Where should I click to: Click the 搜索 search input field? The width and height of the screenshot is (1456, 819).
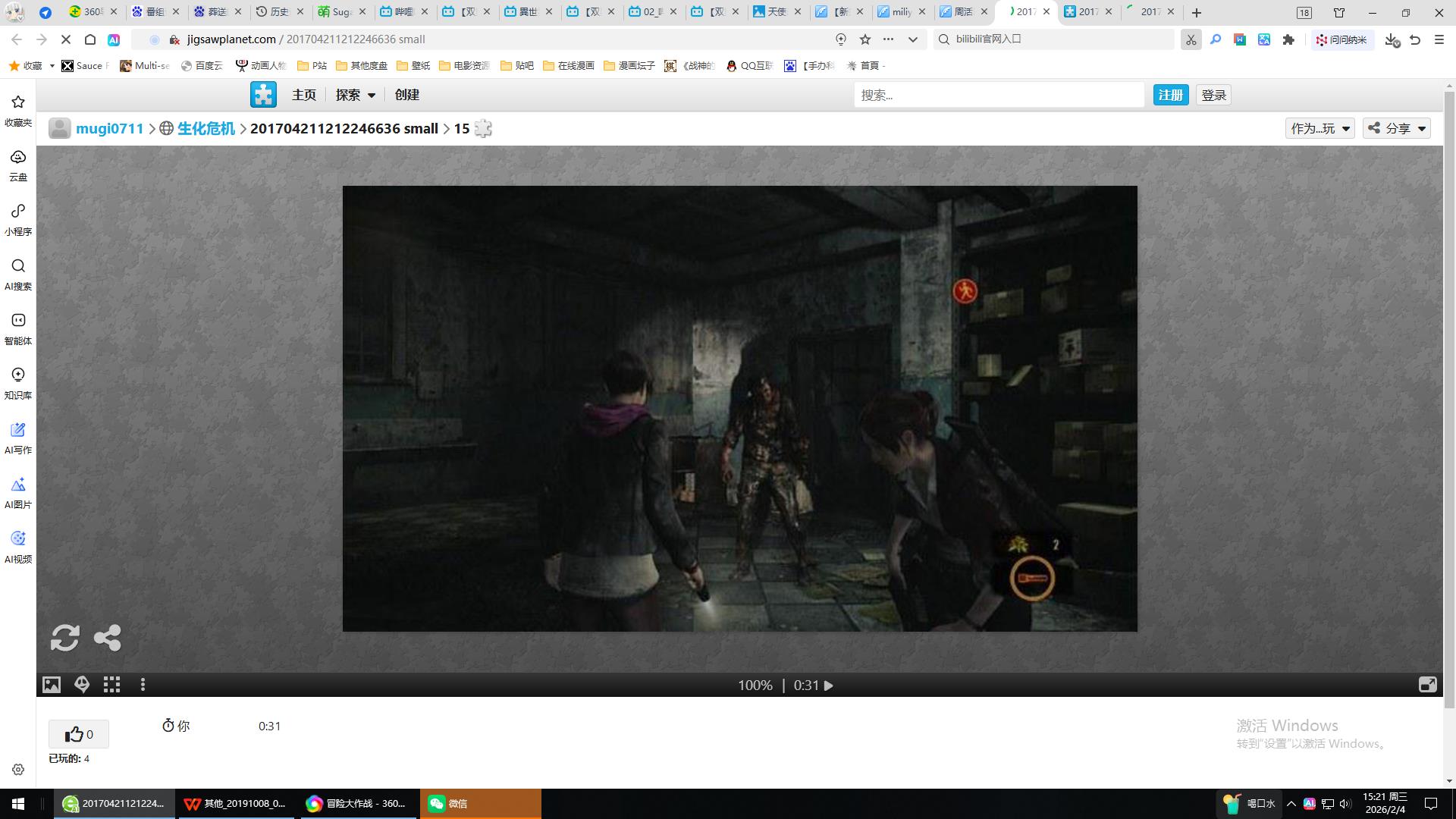point(998,95)
